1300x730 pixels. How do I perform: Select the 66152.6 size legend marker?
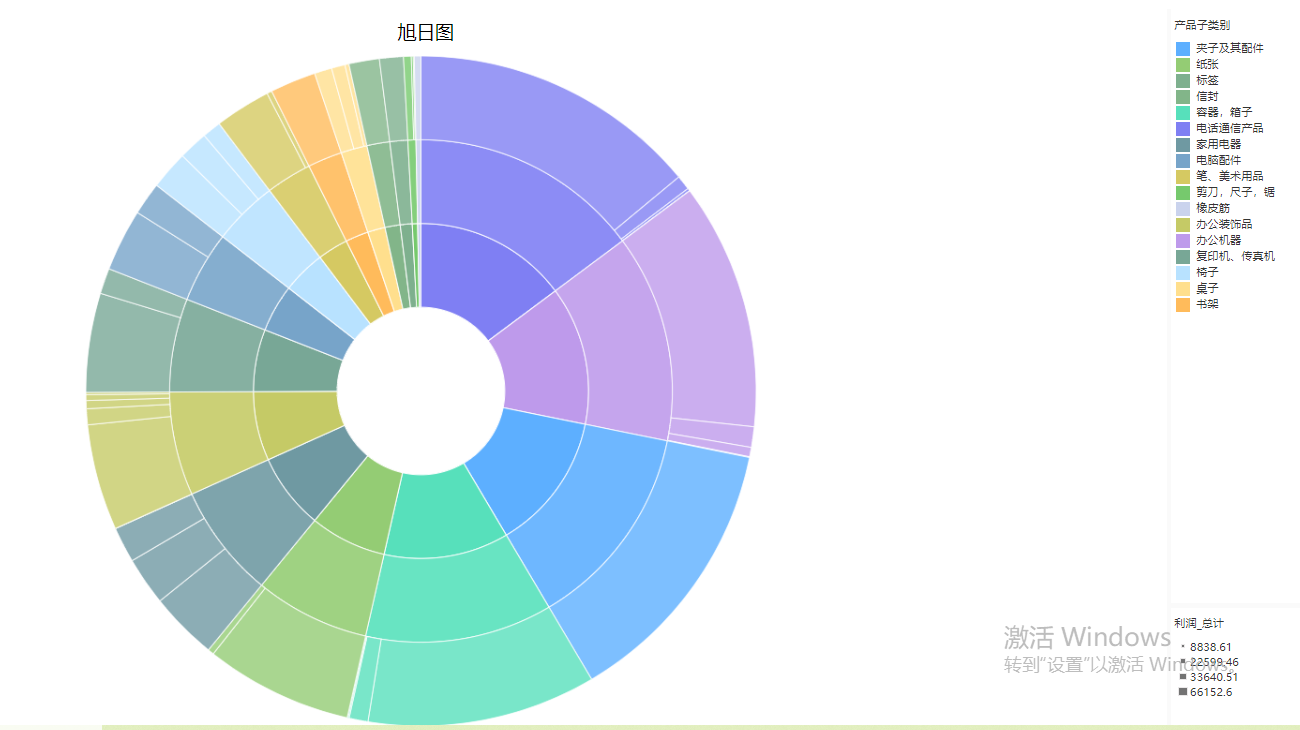pyautogui.click(x=1183, y=692)
